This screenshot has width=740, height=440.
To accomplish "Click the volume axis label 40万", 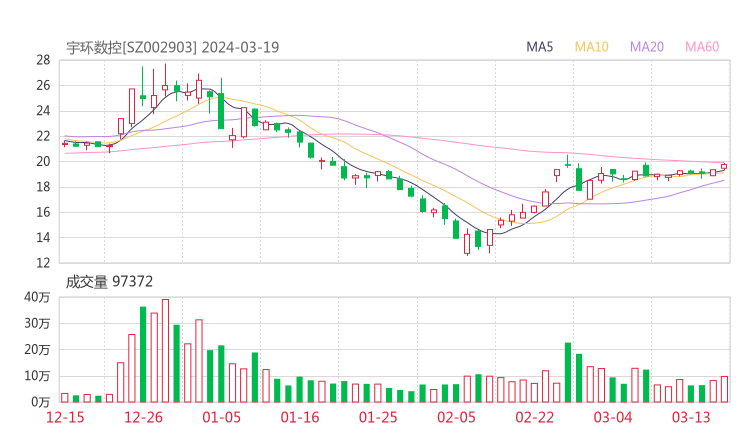I will [x=37, y=297].
